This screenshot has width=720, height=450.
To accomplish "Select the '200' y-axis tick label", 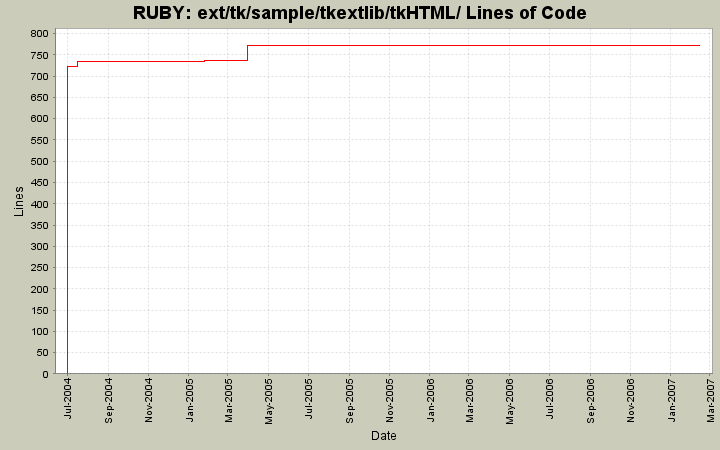I will (39, 289).
